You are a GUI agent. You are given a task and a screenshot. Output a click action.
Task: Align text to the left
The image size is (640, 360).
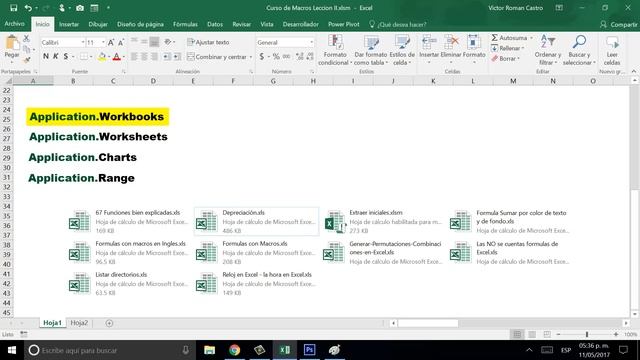click(134, 57)
